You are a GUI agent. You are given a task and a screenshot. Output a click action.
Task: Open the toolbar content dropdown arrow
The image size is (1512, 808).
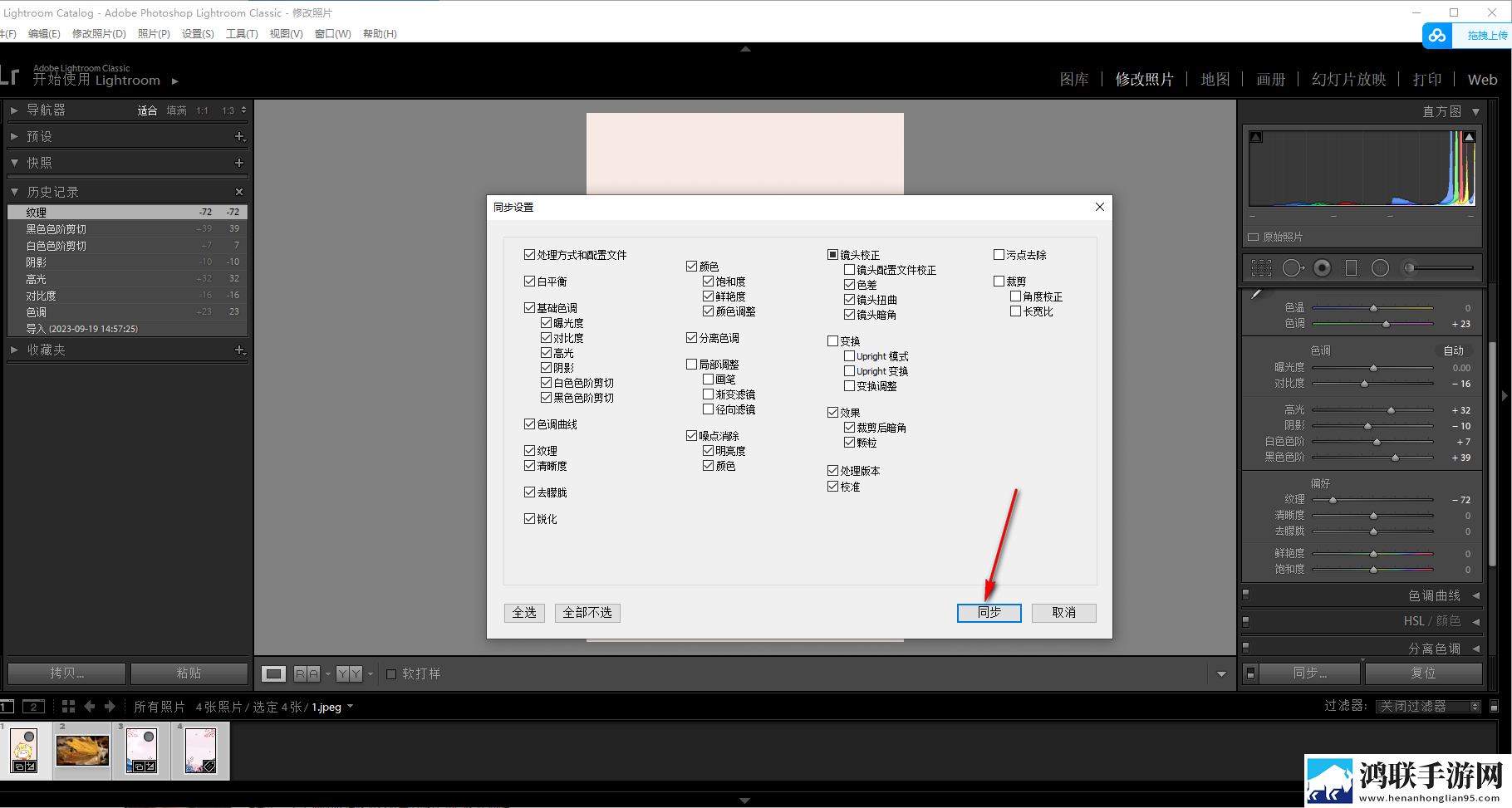point(1221,674)
